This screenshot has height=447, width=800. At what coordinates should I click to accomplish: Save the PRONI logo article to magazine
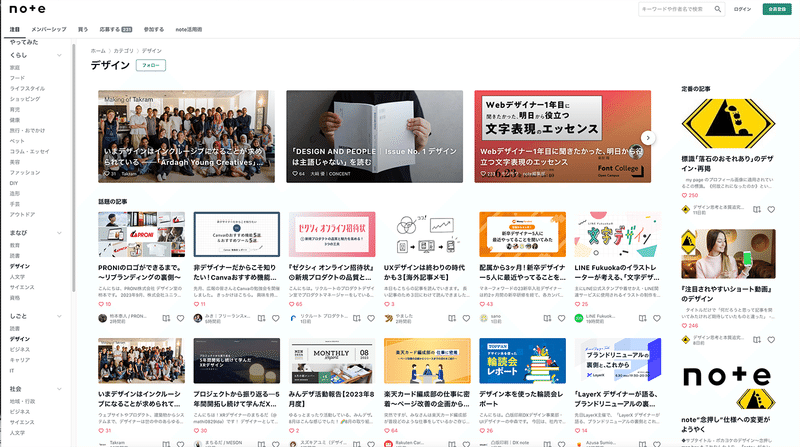coord(166,318)
